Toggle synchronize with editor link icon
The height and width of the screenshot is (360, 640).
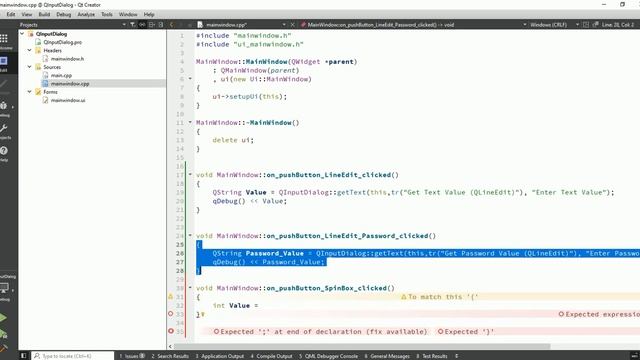click(x=142, y=24)
